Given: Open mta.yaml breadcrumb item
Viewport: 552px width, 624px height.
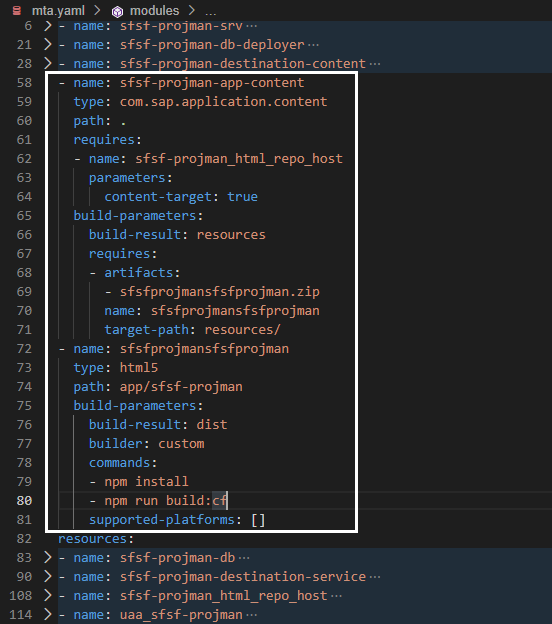Looking at the screenshot, I should 58,11.
